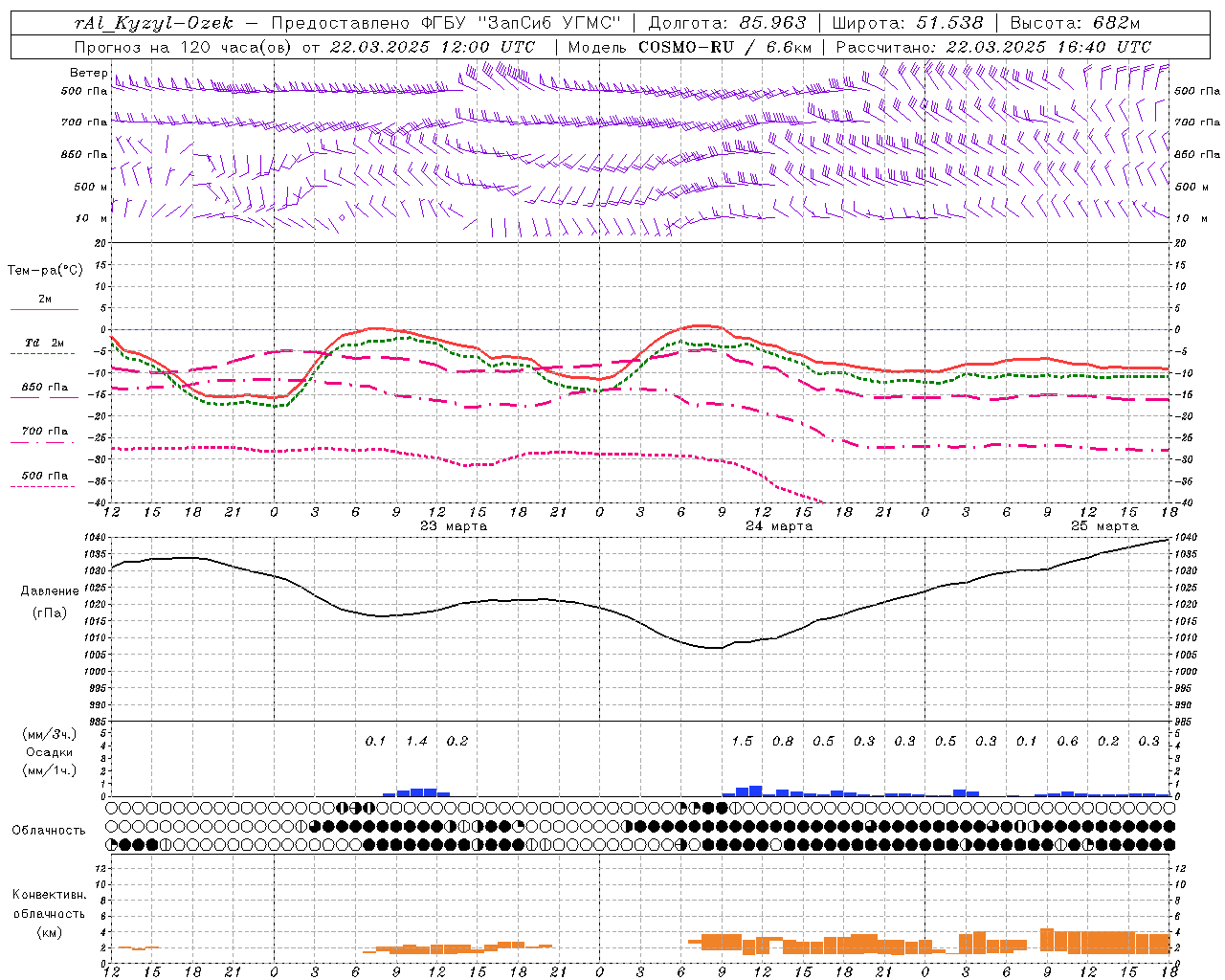Click the forecast start text 22.03.2025 12:00 UTC
Viewport: 1225px width, 980px height.
click(432, 47)
